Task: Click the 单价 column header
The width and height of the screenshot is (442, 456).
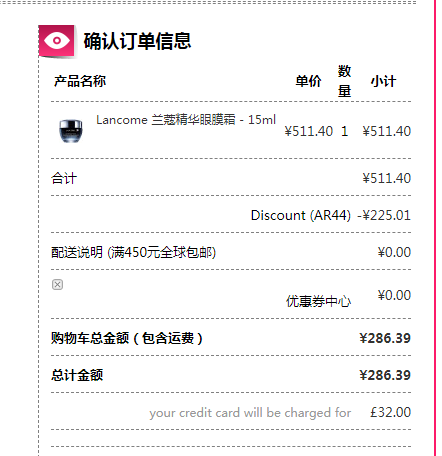Action: (x=308, y=81)
